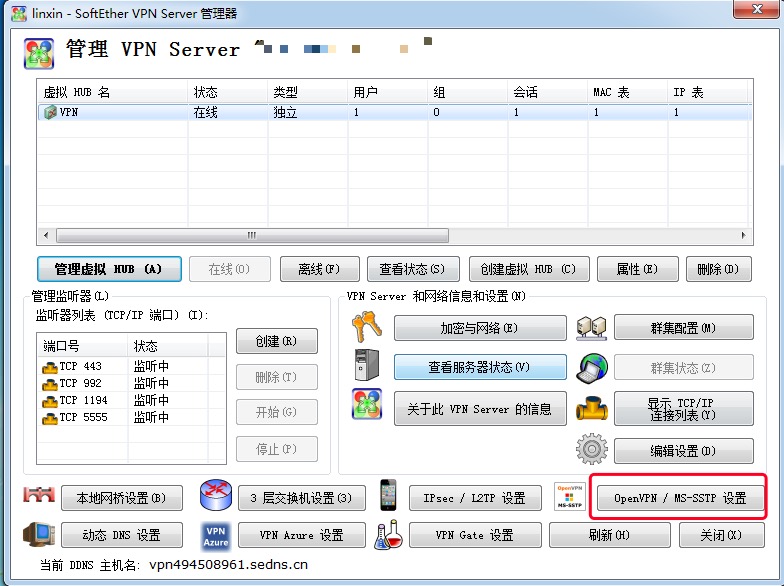Open OpenVPN / MS-SSTP 设置

pyautogui.click(x=680, y=498)
